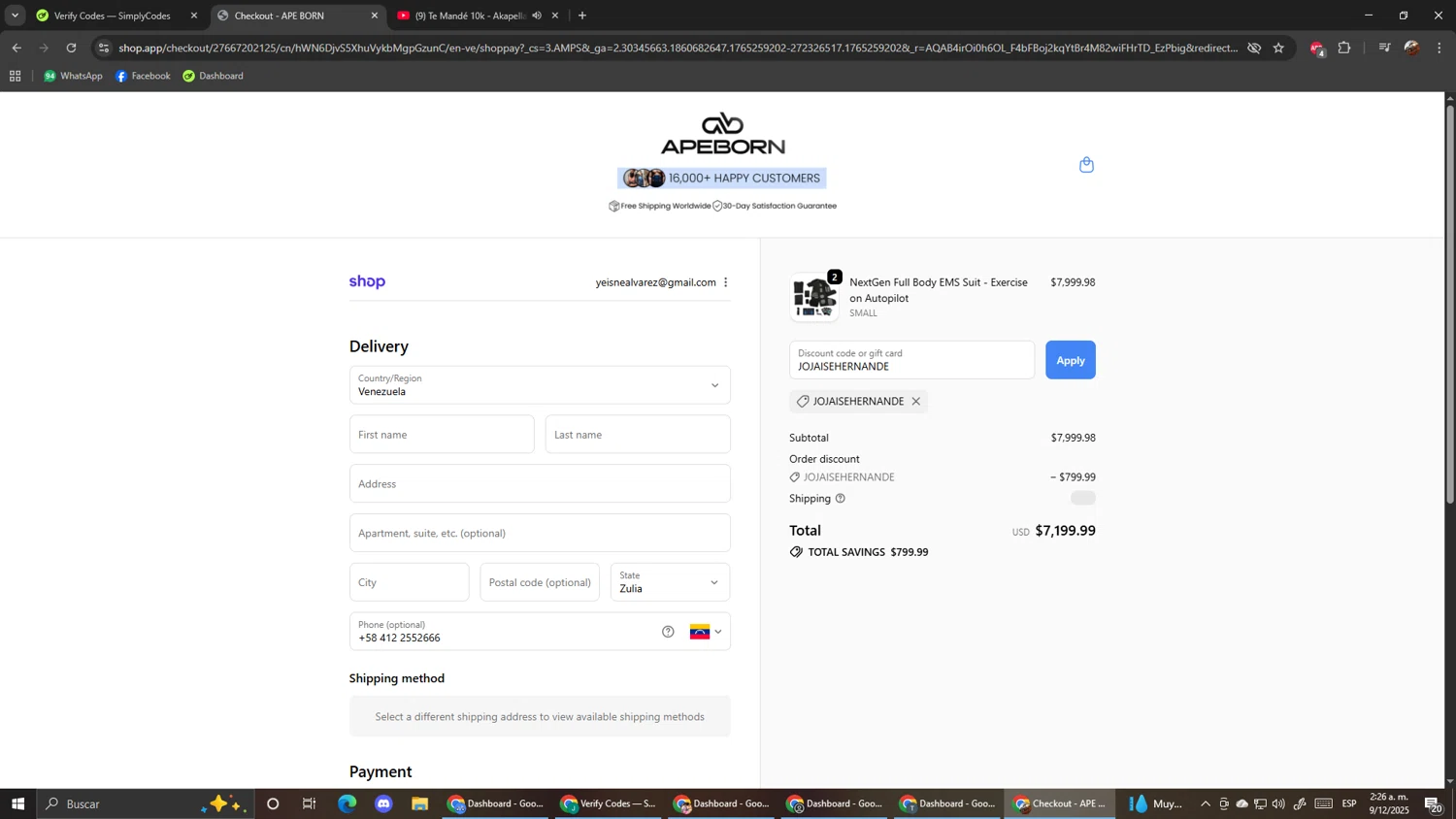The width and height of the screenshot is (1456, 819).
Task: Mute the YouTube tab audio icon
Action: 537,16
